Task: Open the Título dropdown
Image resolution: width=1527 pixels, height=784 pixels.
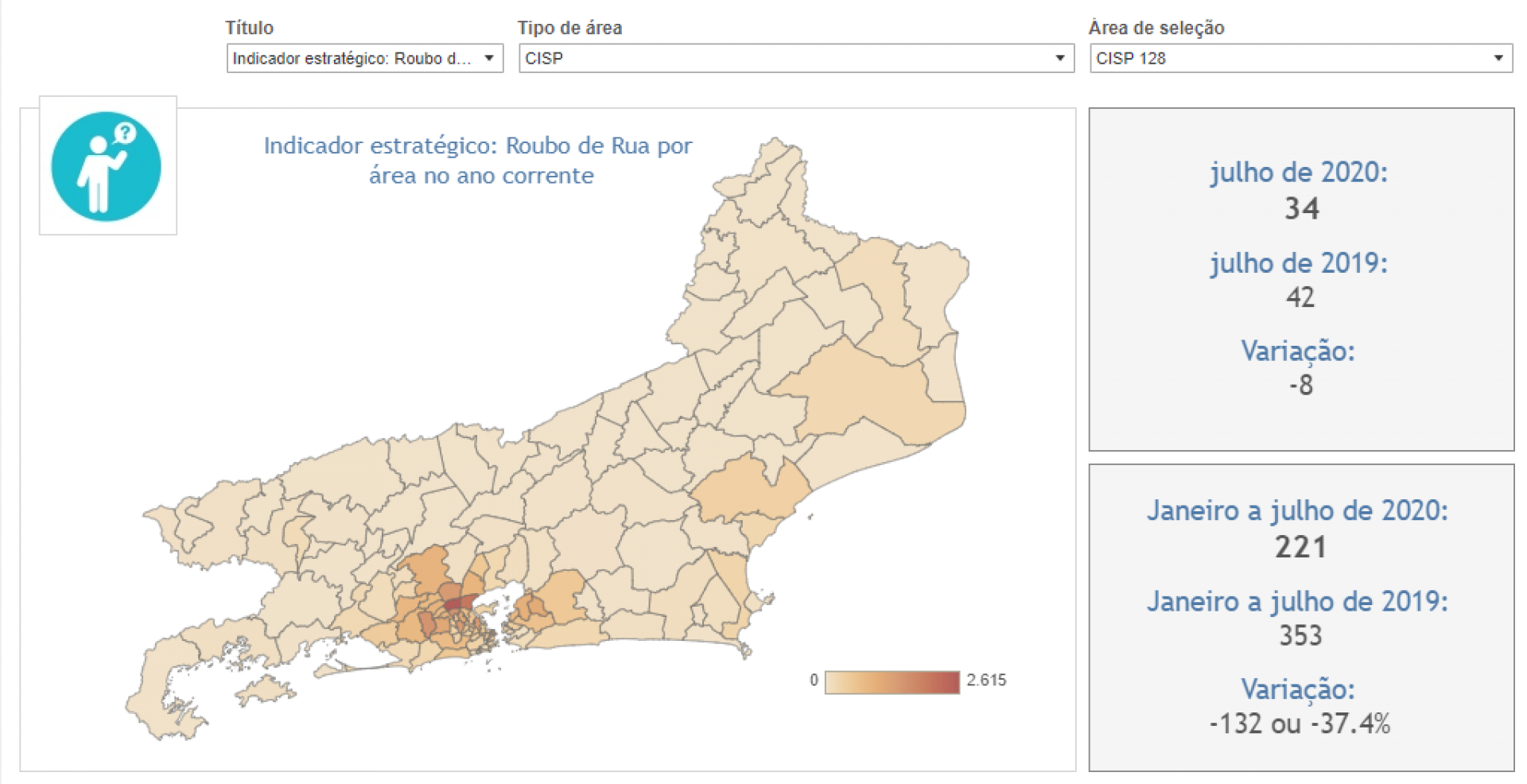Action: pyautogui.click(x=364, y=58)
